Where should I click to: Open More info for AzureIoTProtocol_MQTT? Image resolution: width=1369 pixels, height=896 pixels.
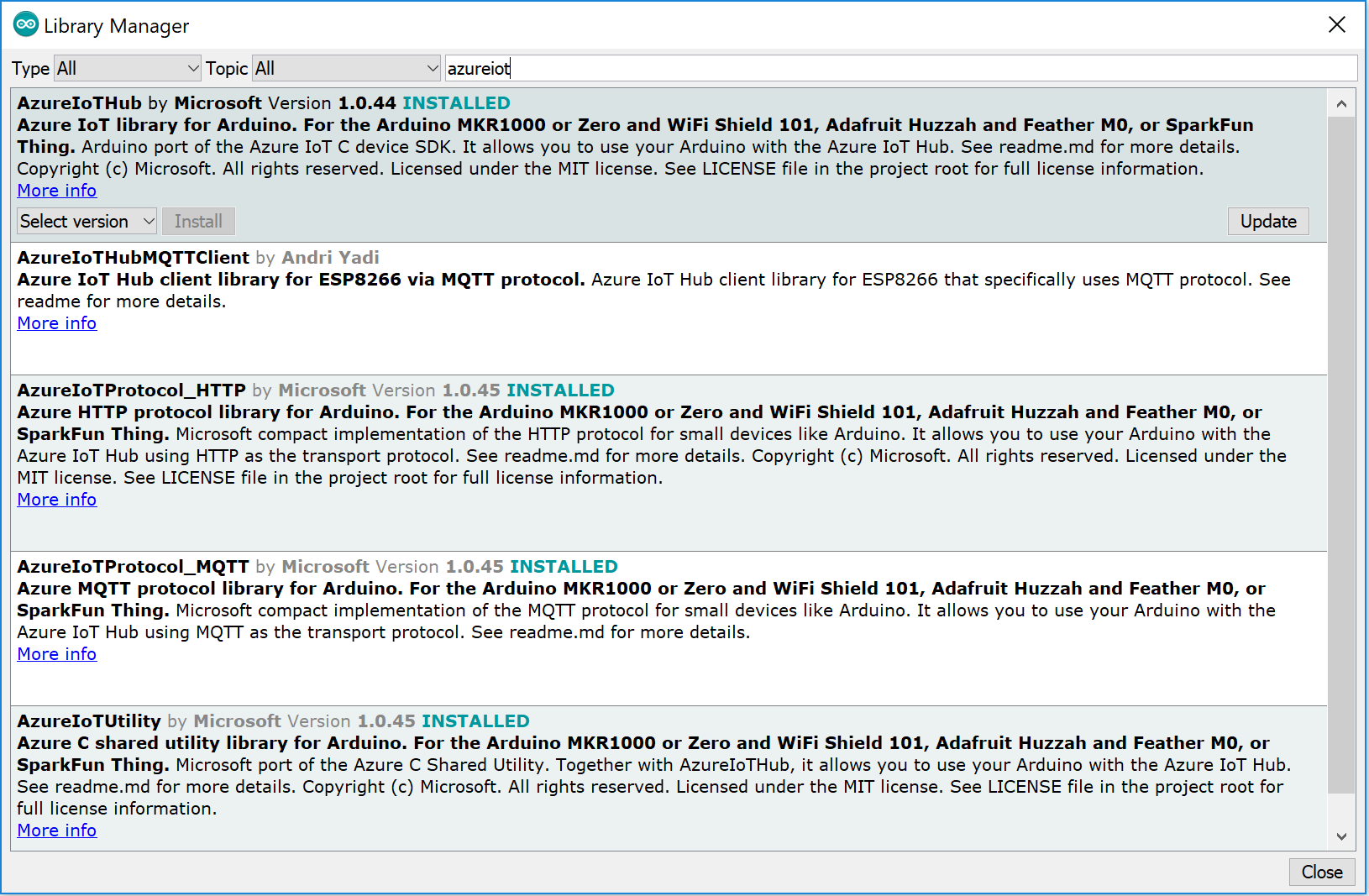pyautogui.click(x=57, y=654)
